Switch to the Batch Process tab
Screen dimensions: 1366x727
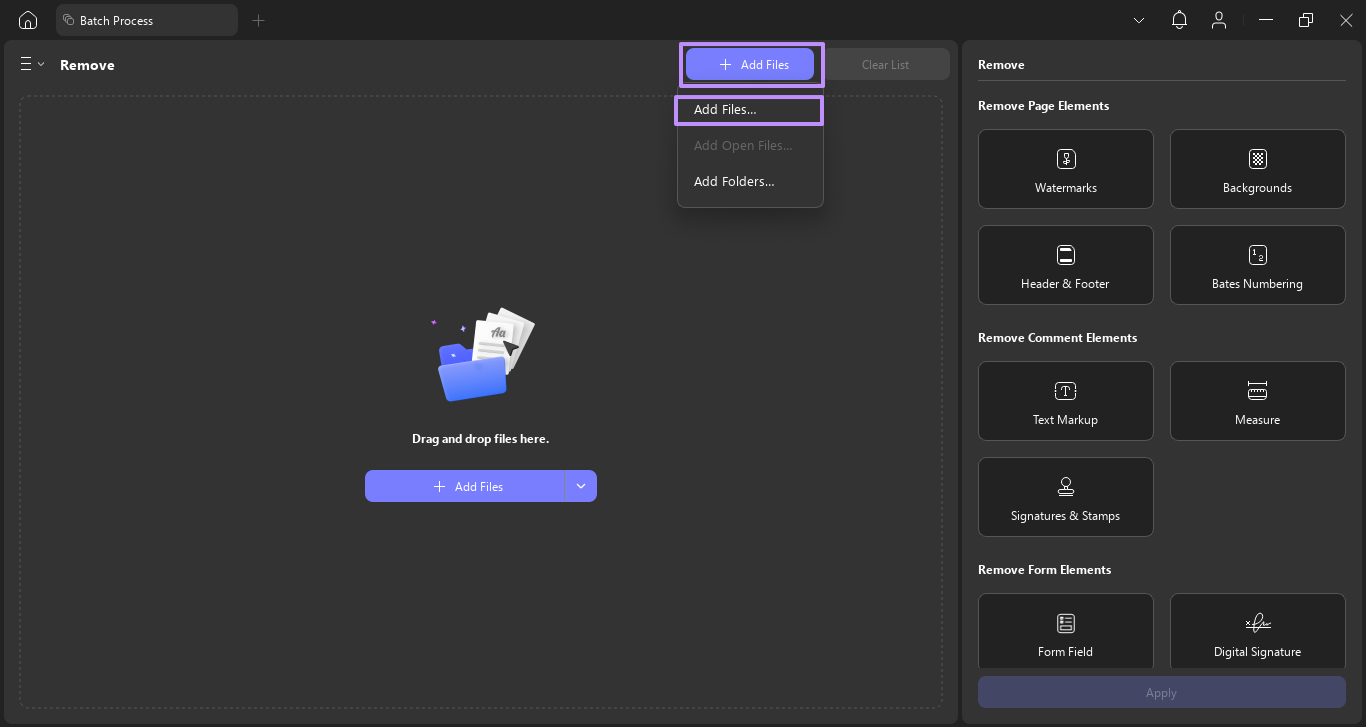coord(147,19)
